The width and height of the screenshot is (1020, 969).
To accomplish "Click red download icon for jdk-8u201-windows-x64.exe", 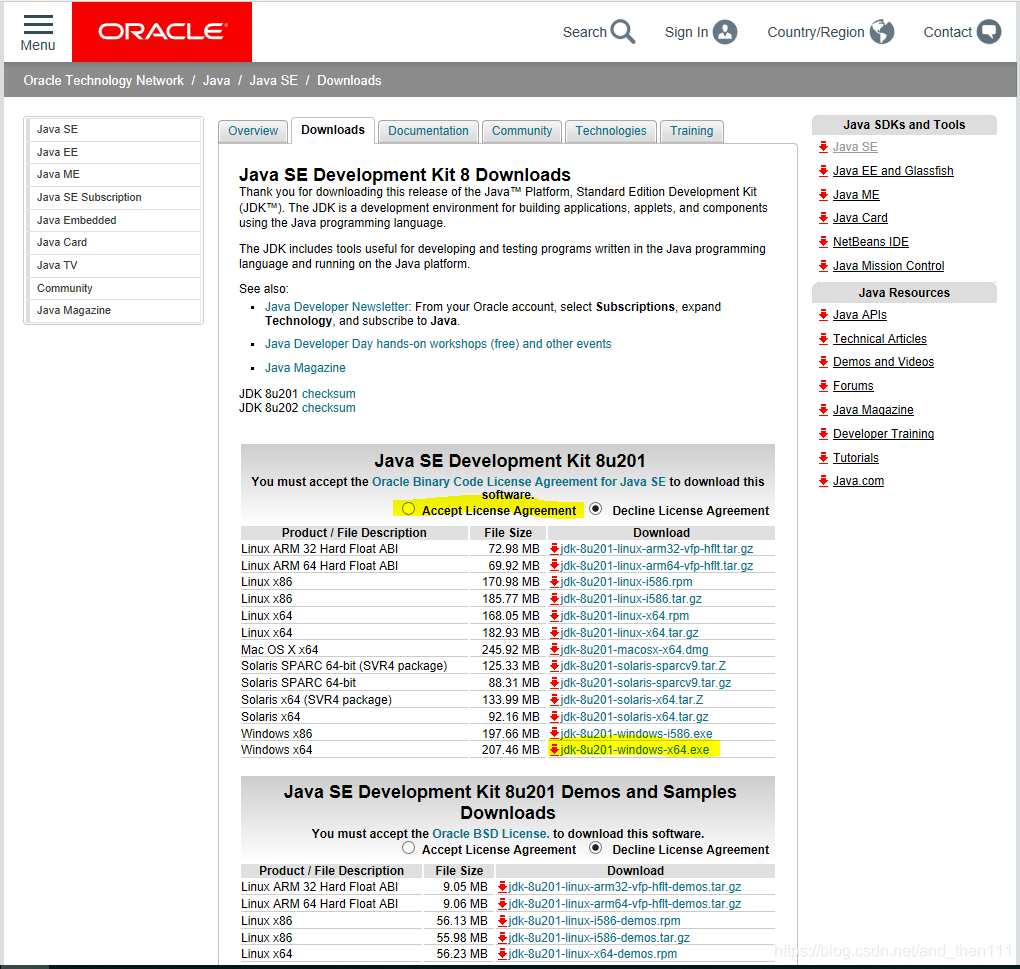I will point(554,750).
